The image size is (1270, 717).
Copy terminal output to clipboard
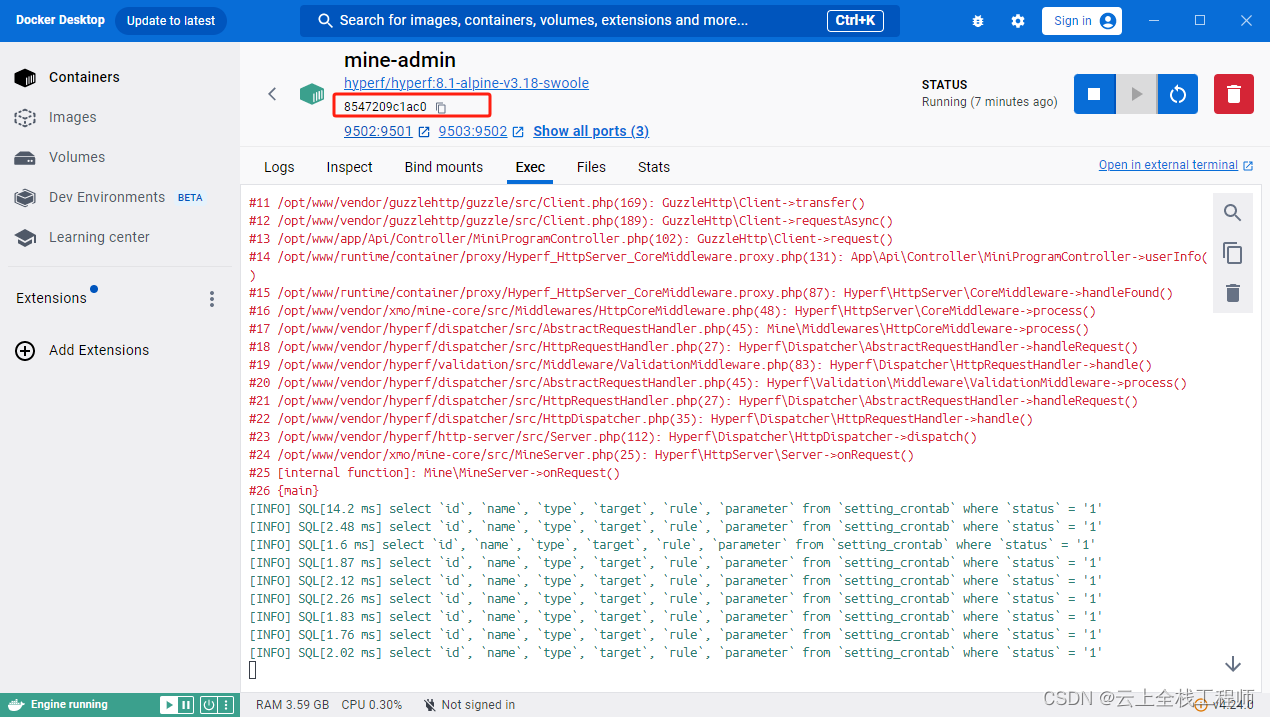1233,253
